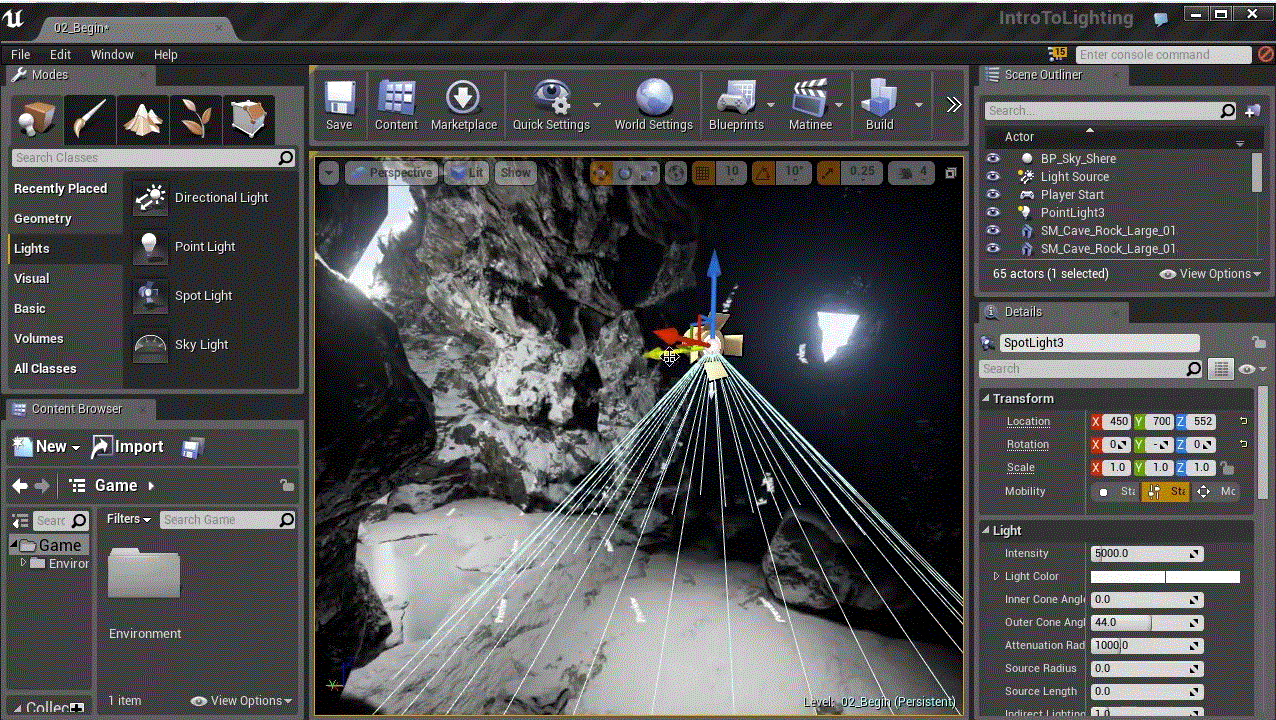Toggle visibility of BP_Sky_Shere actor

[x=993, y=158]
